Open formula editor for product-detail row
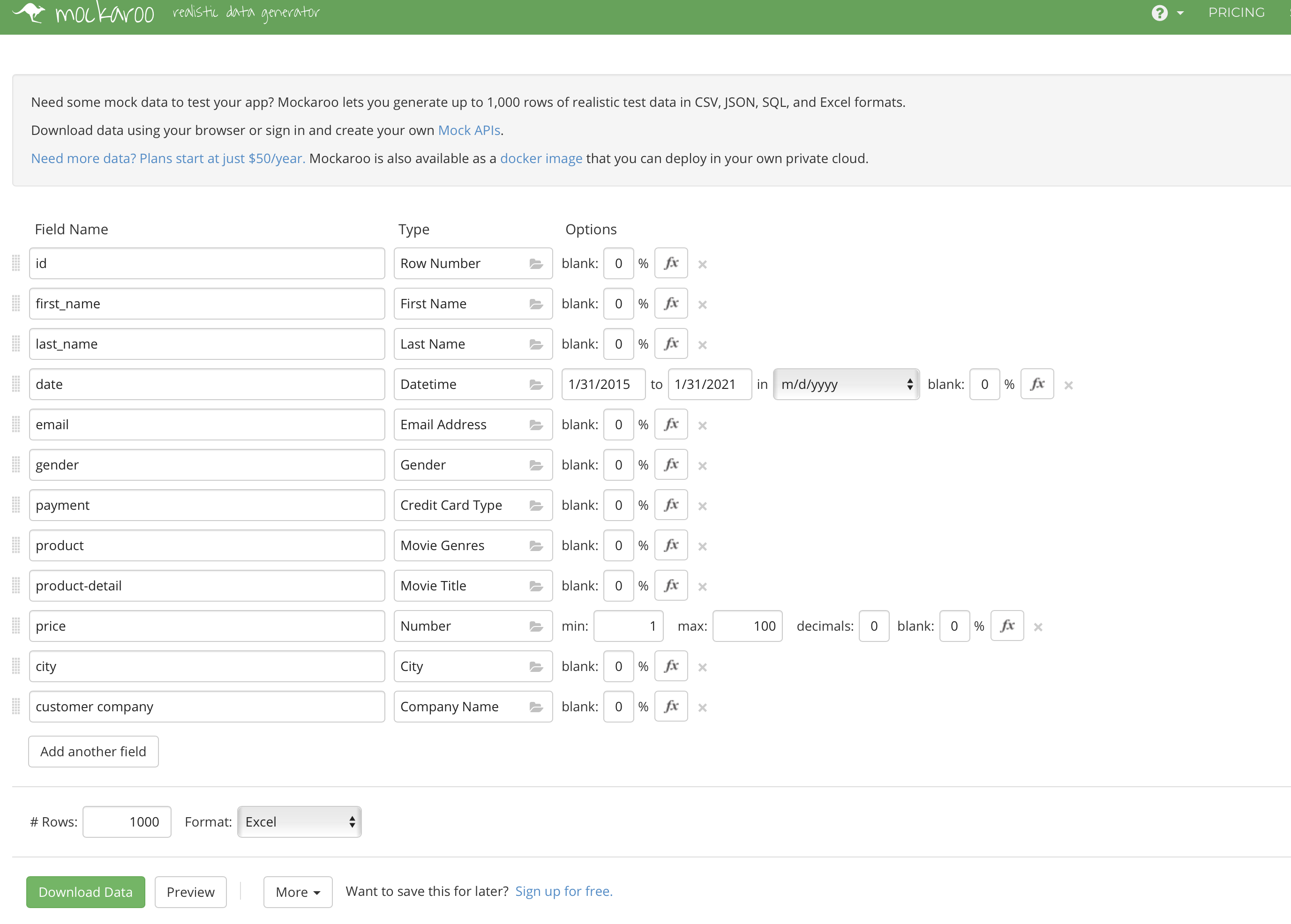The height and width of the screenshot is (924, 1291). [x=671, y=586]
